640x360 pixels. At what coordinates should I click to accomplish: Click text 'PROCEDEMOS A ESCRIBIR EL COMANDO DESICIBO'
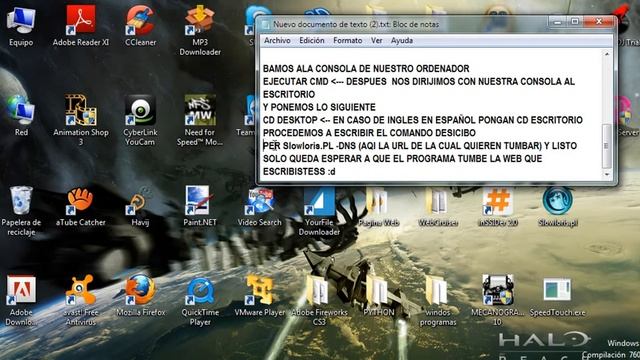[x=369, y=133]
